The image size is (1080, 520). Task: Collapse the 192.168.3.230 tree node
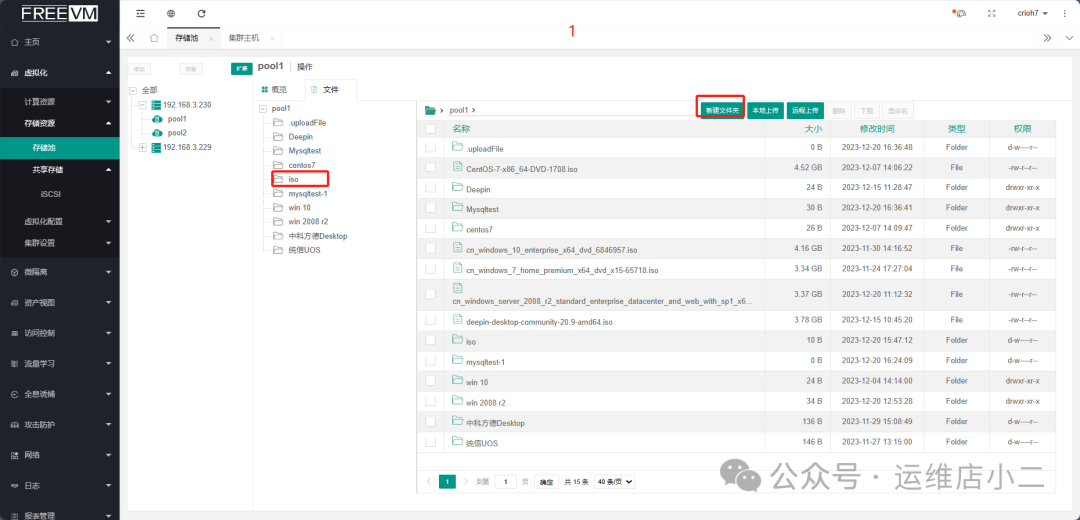pyautogui.click(x=143, y=105)
